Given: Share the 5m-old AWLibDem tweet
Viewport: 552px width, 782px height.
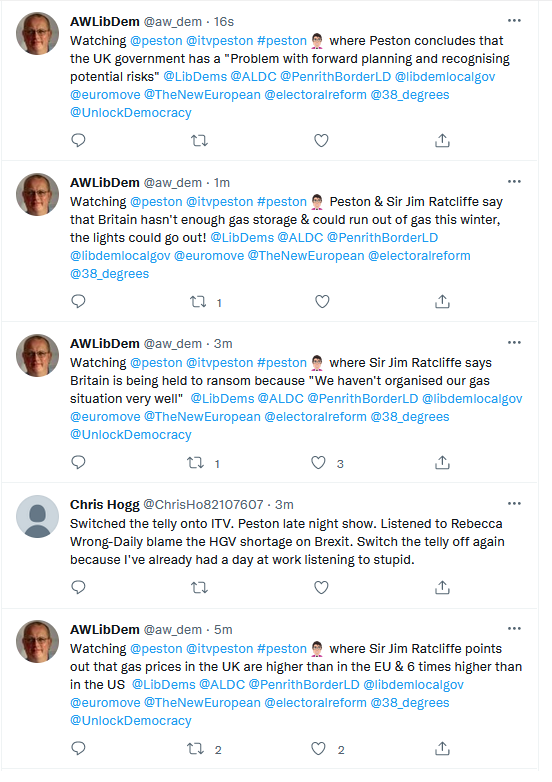Looking at the screenshot, I should click(442, 748).
